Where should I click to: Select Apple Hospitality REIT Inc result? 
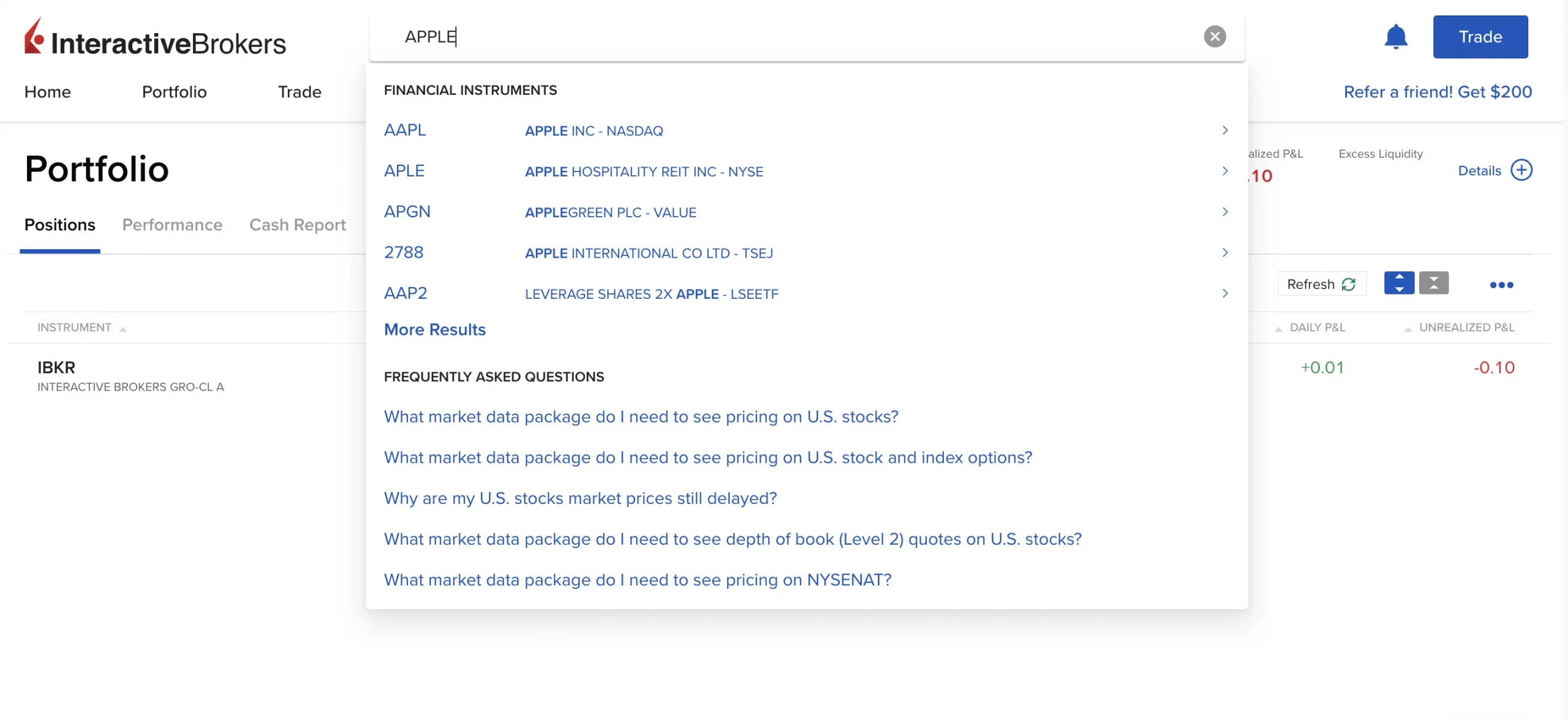point(644,171)
